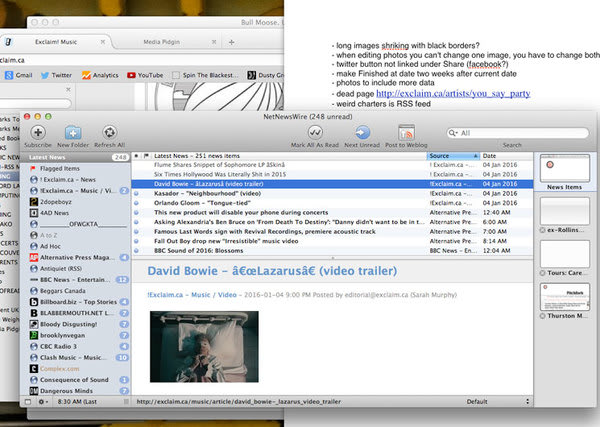Image resolution: width=600 pixels, height=427 pixels.
Task: Sort news items by the Date column
Action: pyautogui.click(x=506, y=156)
